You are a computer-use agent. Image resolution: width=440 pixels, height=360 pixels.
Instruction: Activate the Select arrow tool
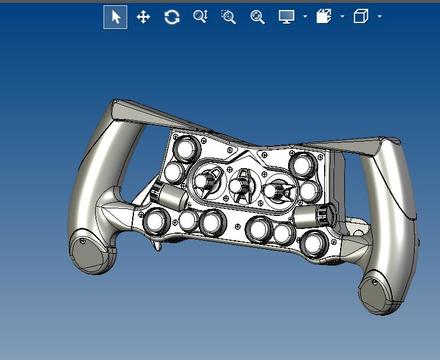click(115, 17)
